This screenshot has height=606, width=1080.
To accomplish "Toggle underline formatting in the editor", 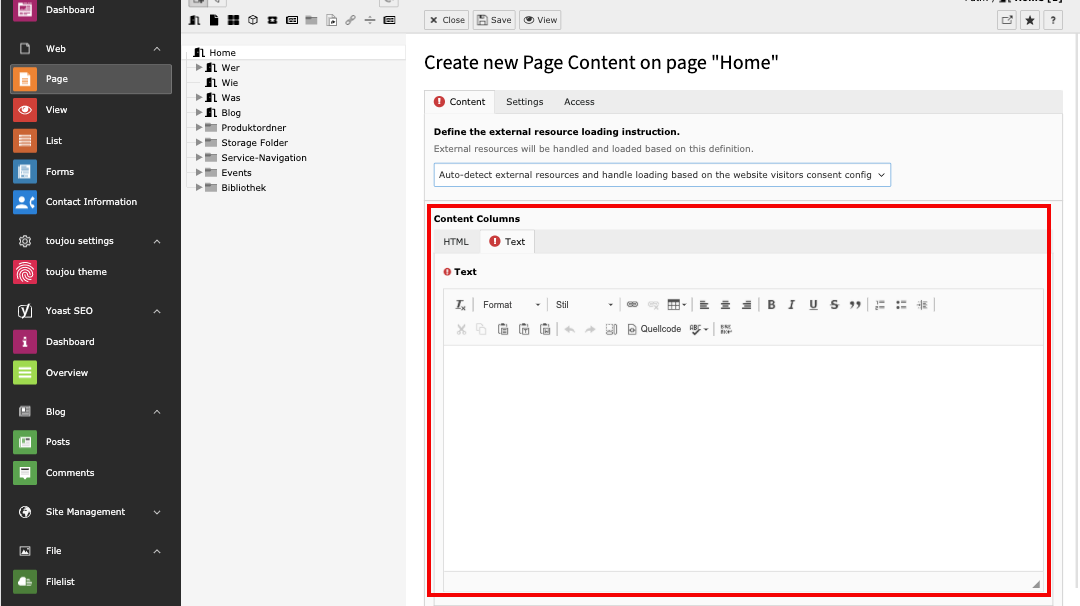I will tap(813, 305).
